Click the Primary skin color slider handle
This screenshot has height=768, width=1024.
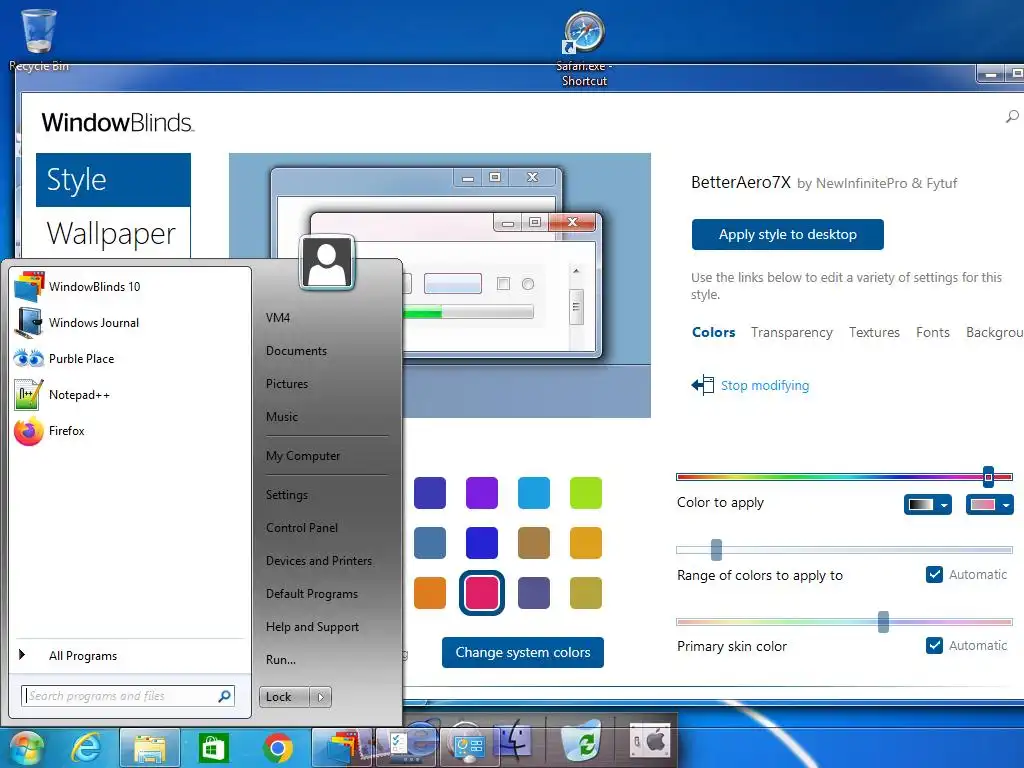pyautogui.click(x=883, y=622)
